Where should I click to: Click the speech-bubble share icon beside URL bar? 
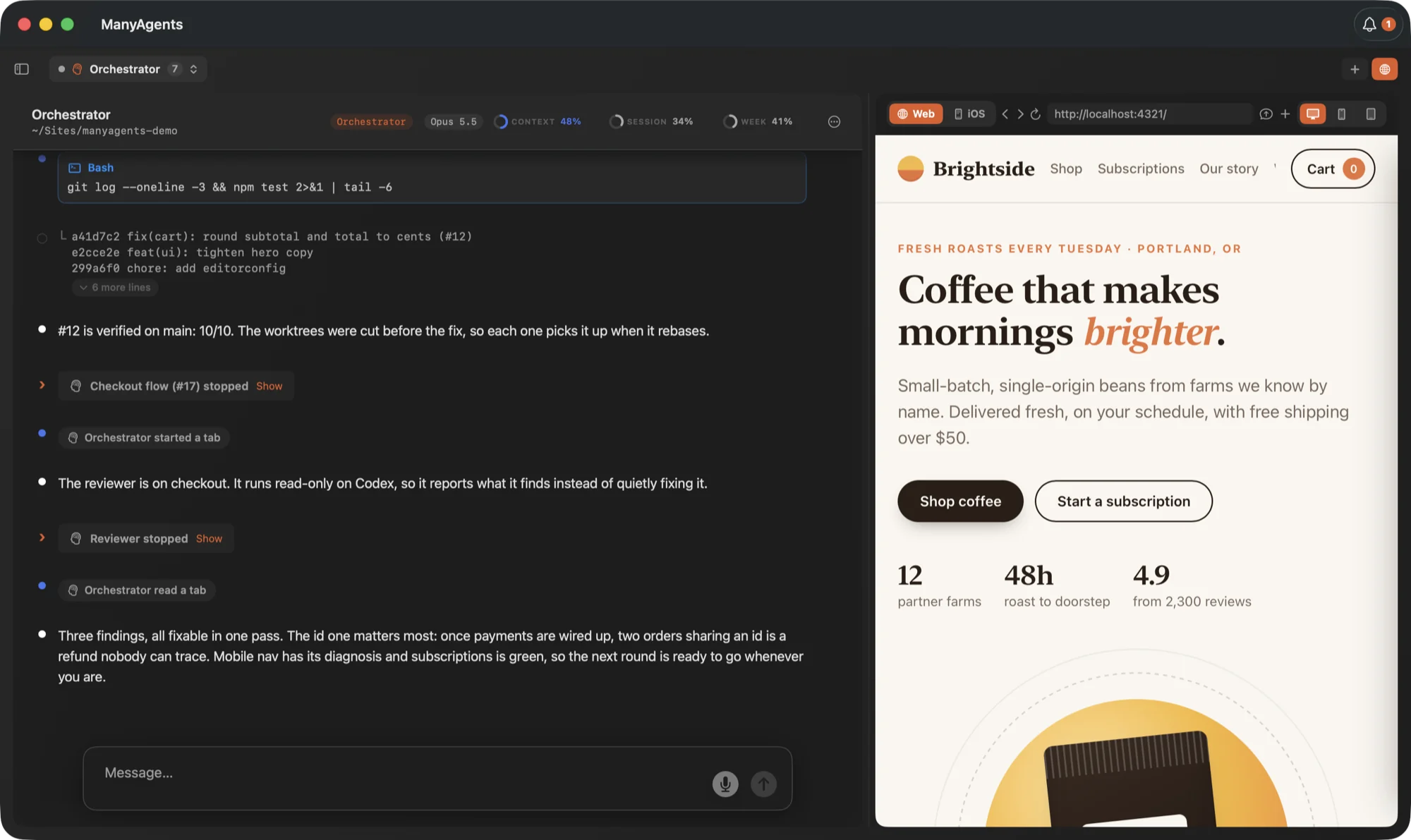pyautogui.click(x=1266, y=114)
